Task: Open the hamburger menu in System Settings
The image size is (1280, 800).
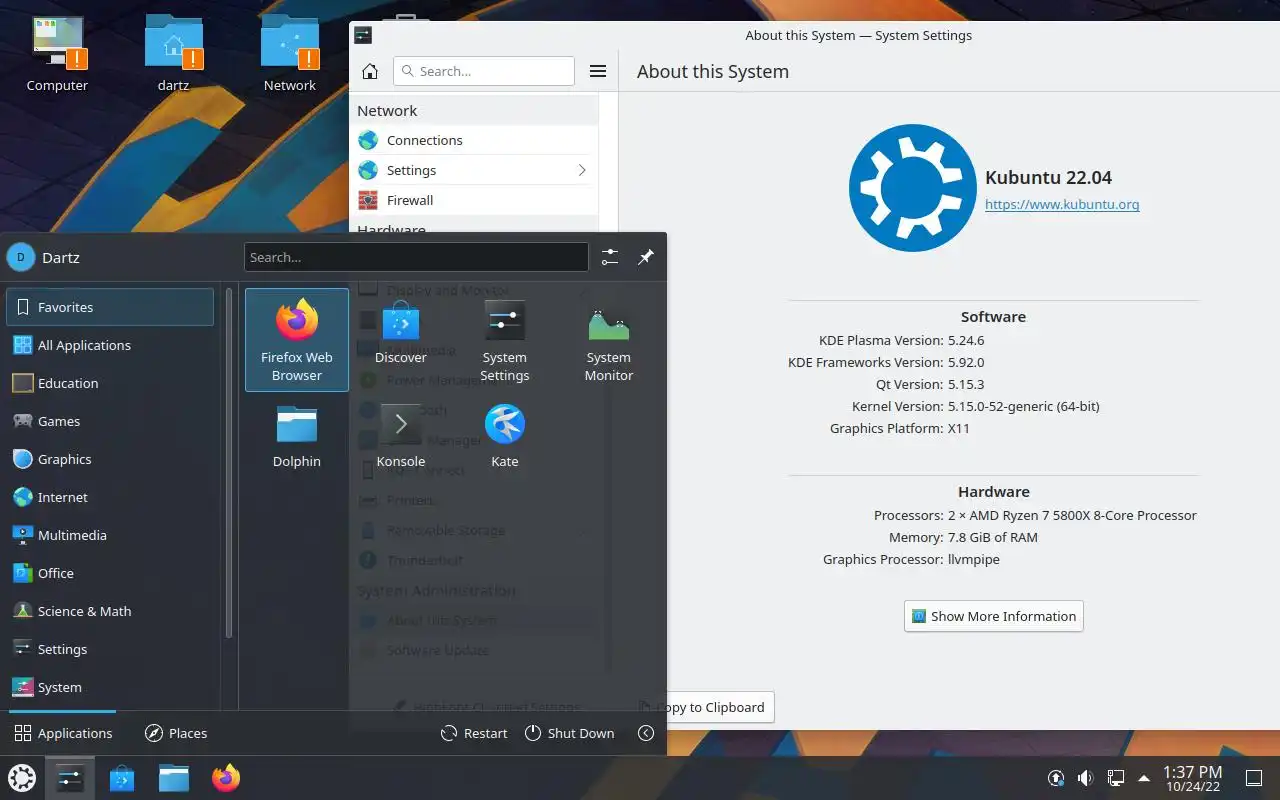Action: [598, 71]
